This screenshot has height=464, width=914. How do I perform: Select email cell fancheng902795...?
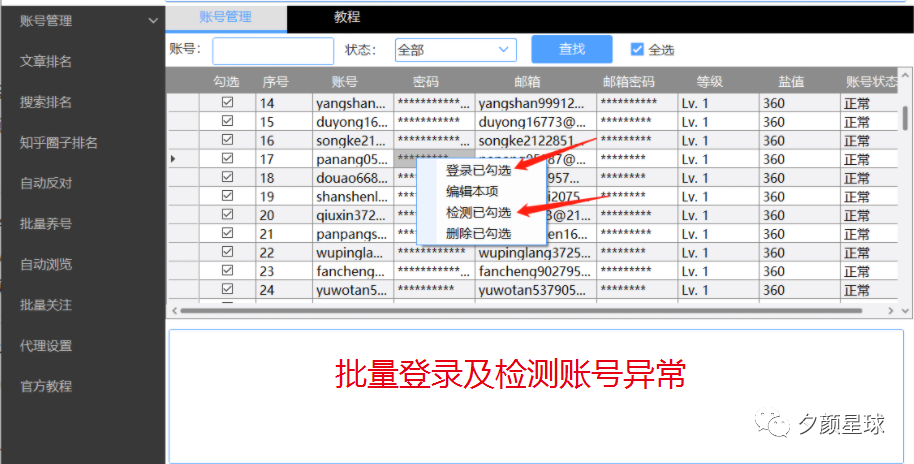coord(536,271)
